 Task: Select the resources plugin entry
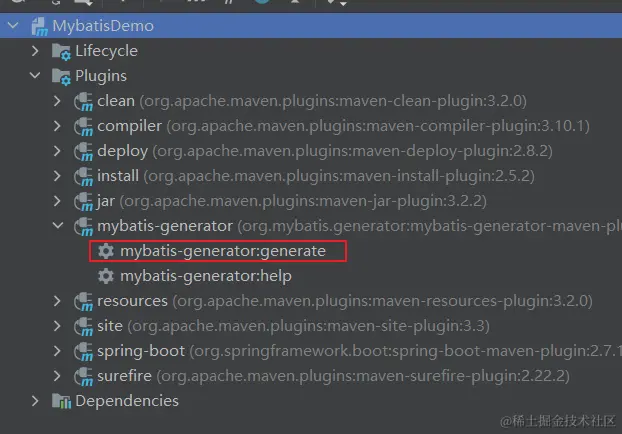tap(345, 301)
